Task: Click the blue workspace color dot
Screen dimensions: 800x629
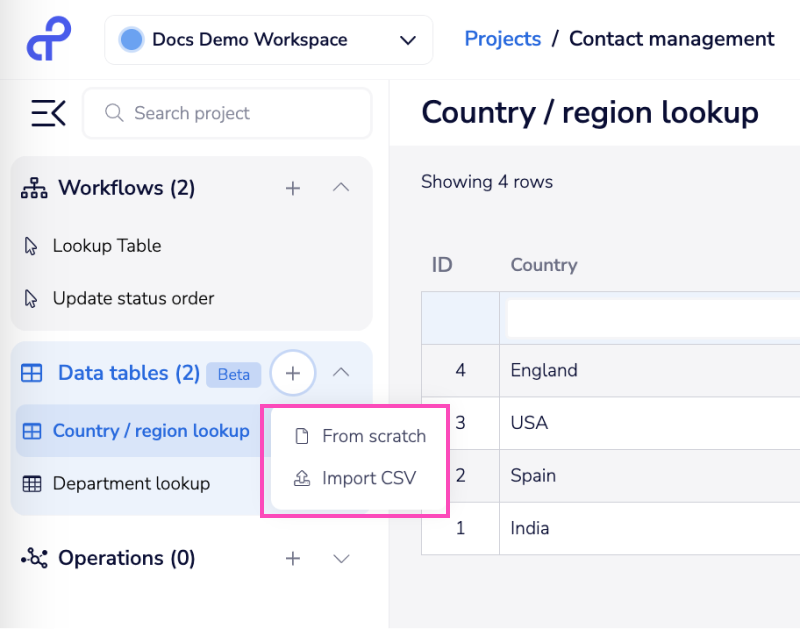Action: [133, 39]
